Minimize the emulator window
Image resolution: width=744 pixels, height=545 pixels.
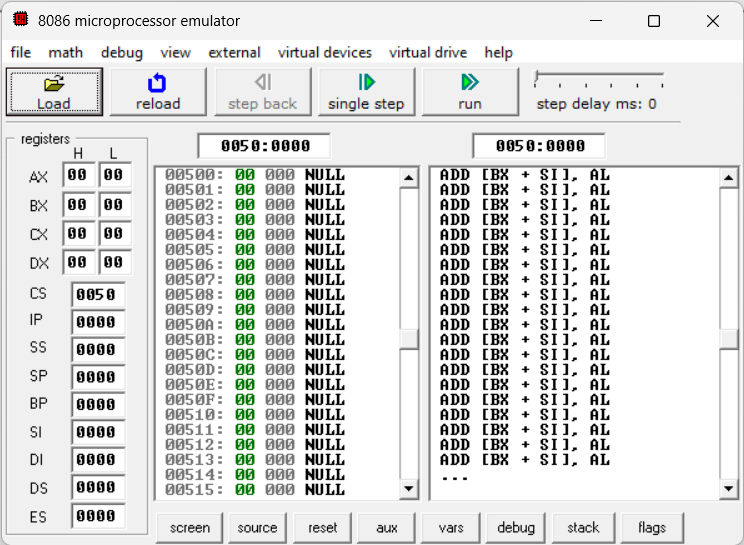point(596,21)
